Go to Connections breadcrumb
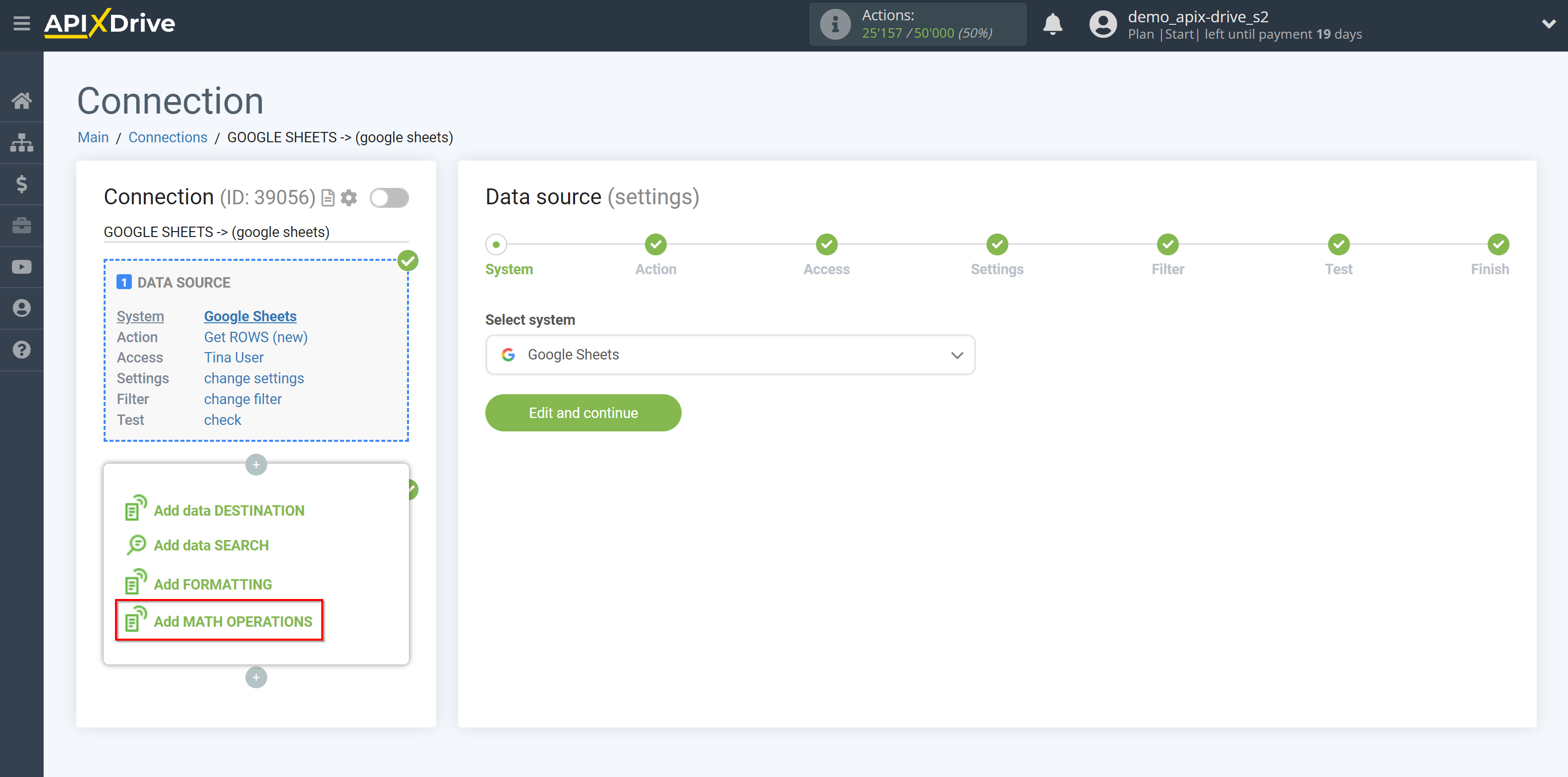Screen dimensions: 1568x777 168,137
